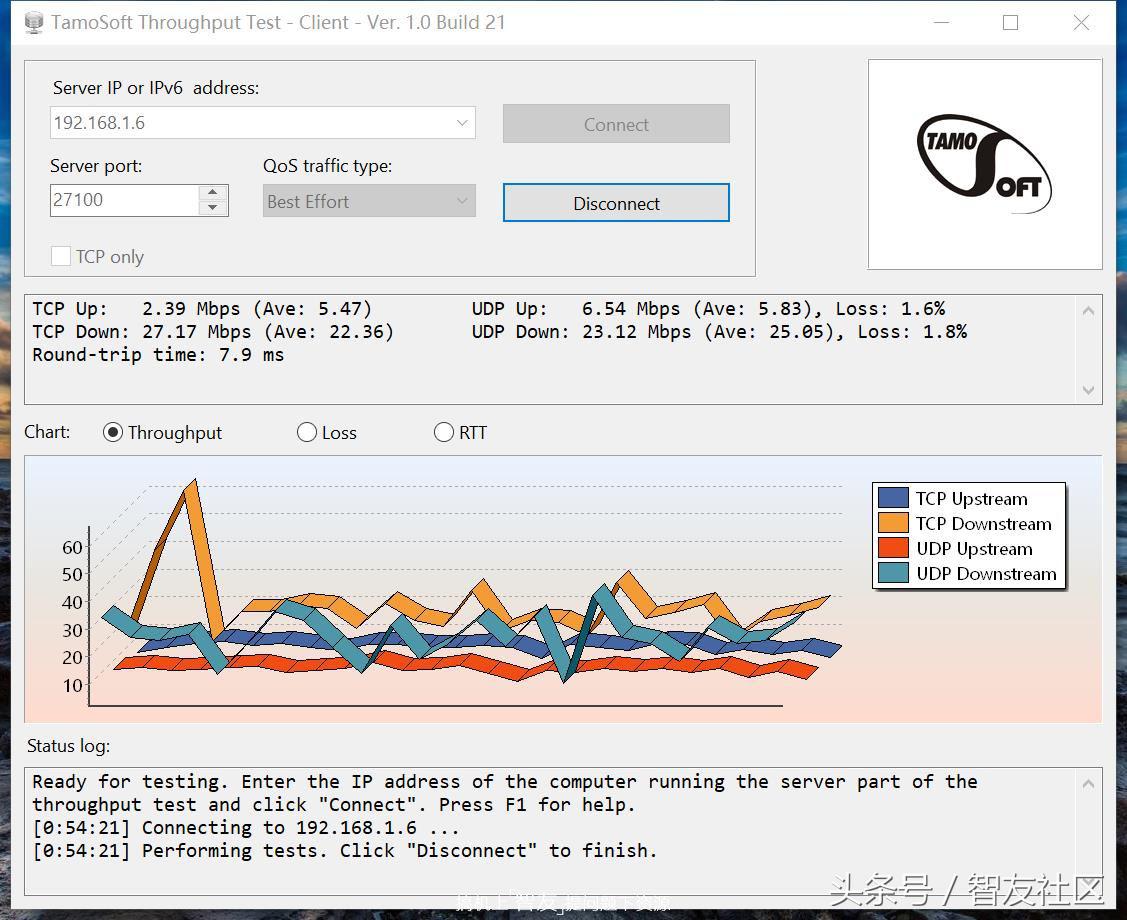This screenshot has width=1127, height=920.
Task: Expand the server IP address dropdown
Action: pos(462,123)
